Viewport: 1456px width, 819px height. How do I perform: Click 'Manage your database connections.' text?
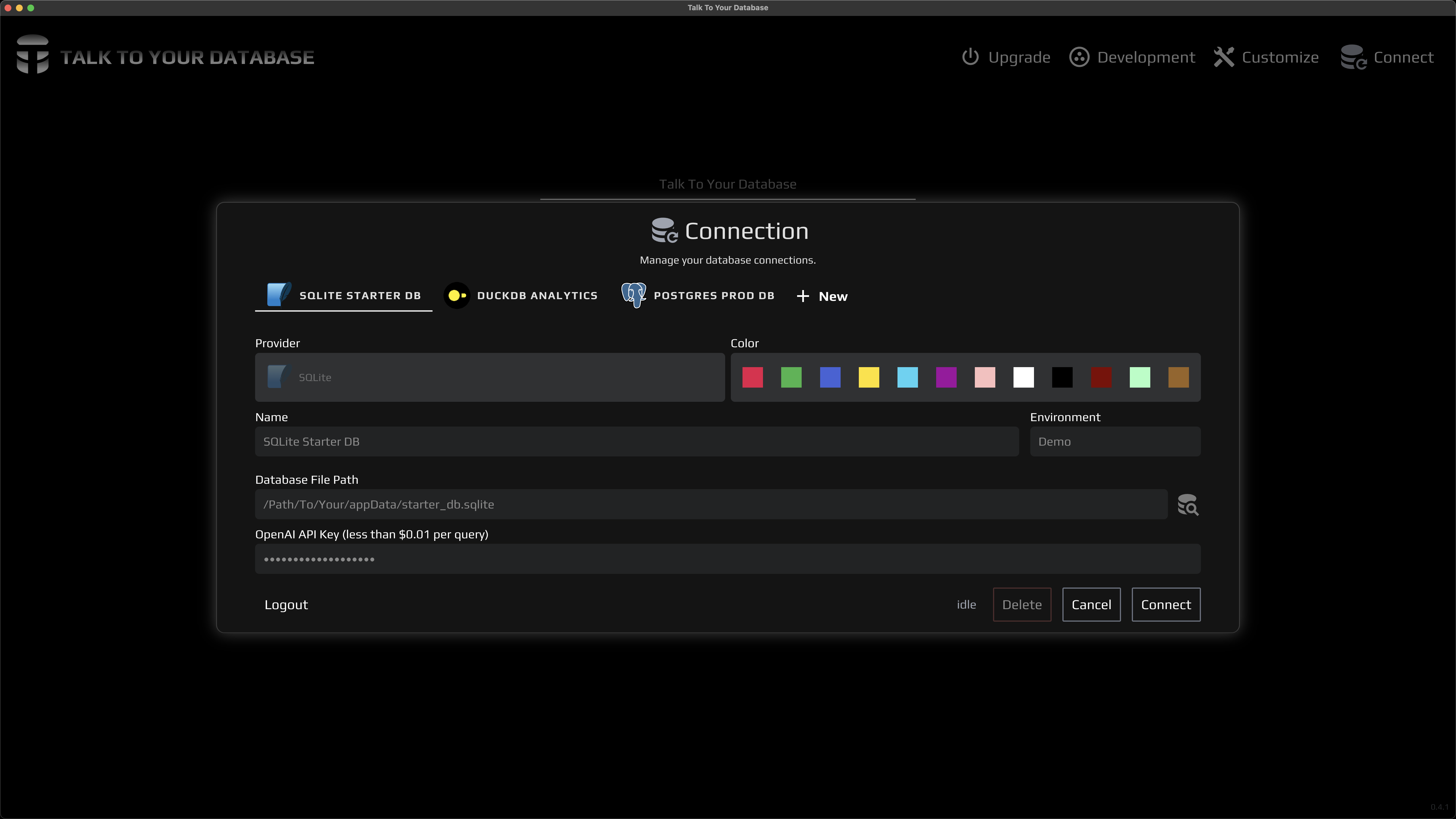(727, 260)
